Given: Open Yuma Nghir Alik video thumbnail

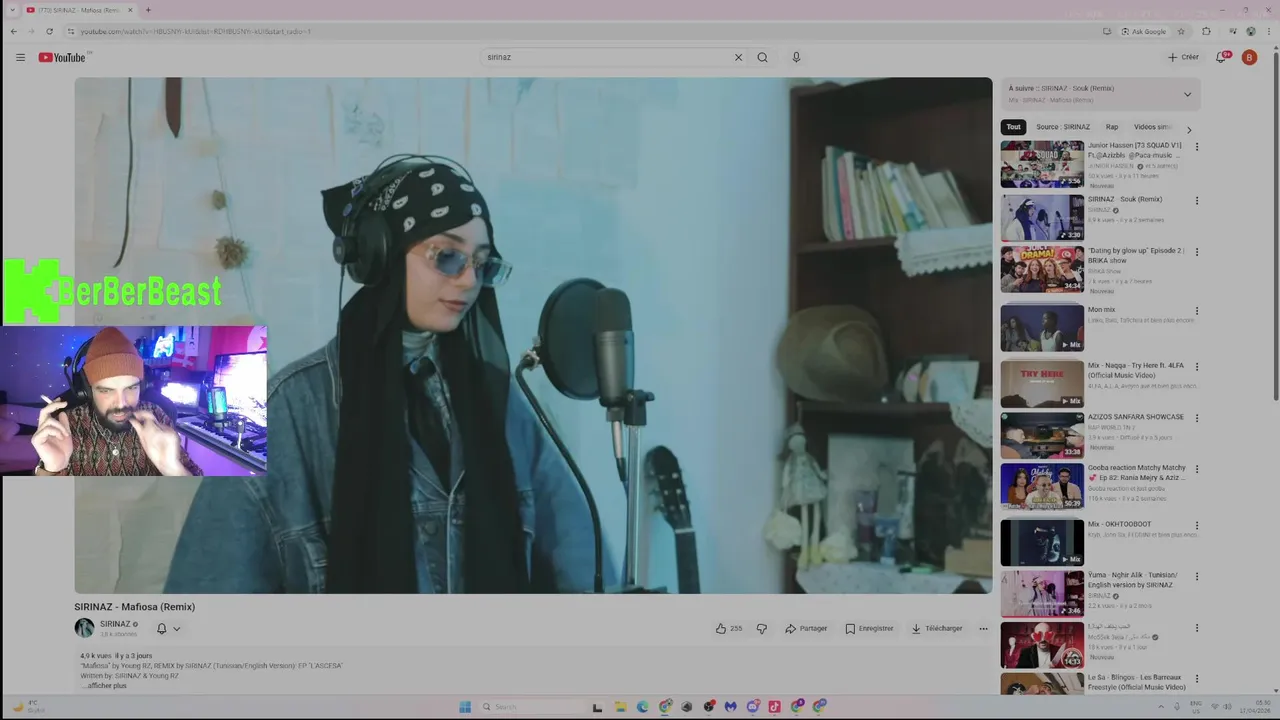Looking at the screenshot, I should 1042,593.
